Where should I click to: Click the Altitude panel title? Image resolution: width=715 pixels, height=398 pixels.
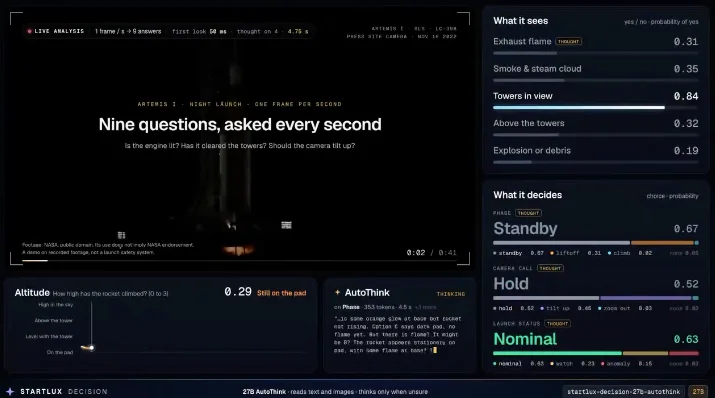point(32,293)
